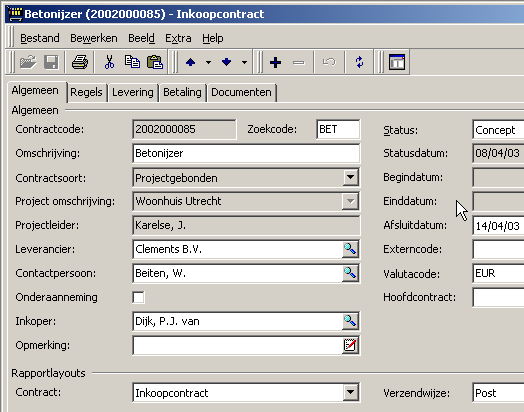Click the Refresh arrows icon
The height and width of the screenshot is (412, 524).
[359, 62]
